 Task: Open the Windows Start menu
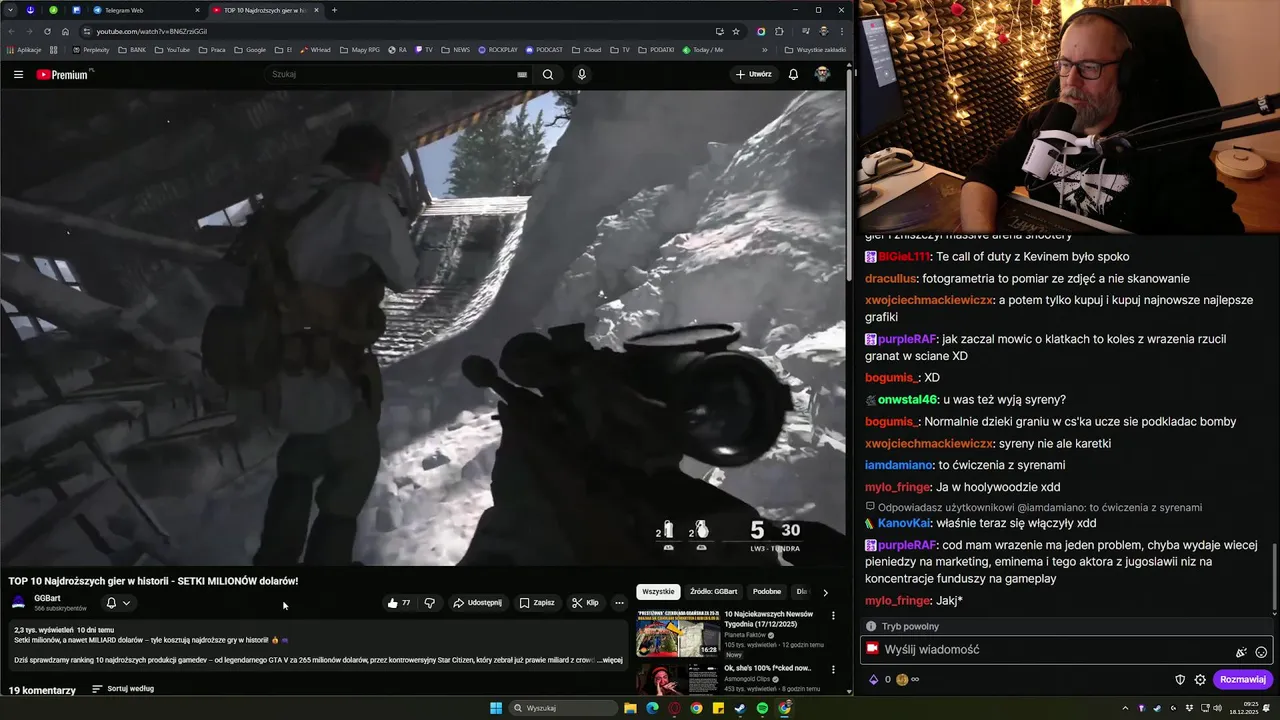(496, 708)
